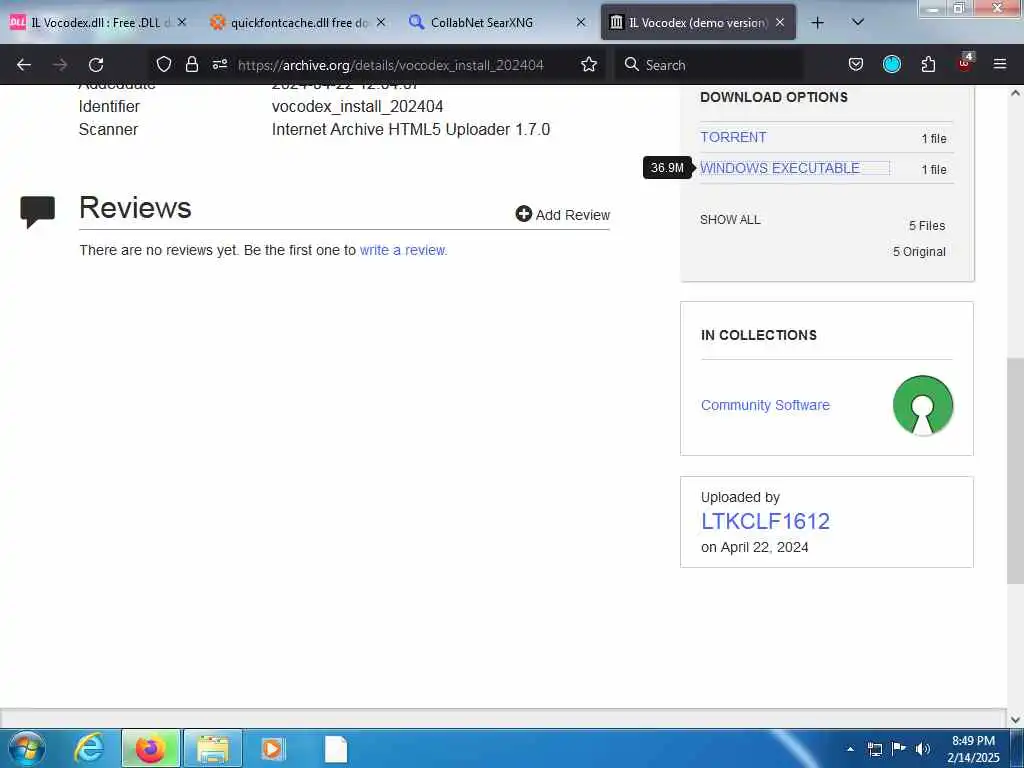The width and height of the screenshot is (1024, 768).
Task: Click the Firefox taskbar button
Action: pyautogui.click(x=150, y=748)
